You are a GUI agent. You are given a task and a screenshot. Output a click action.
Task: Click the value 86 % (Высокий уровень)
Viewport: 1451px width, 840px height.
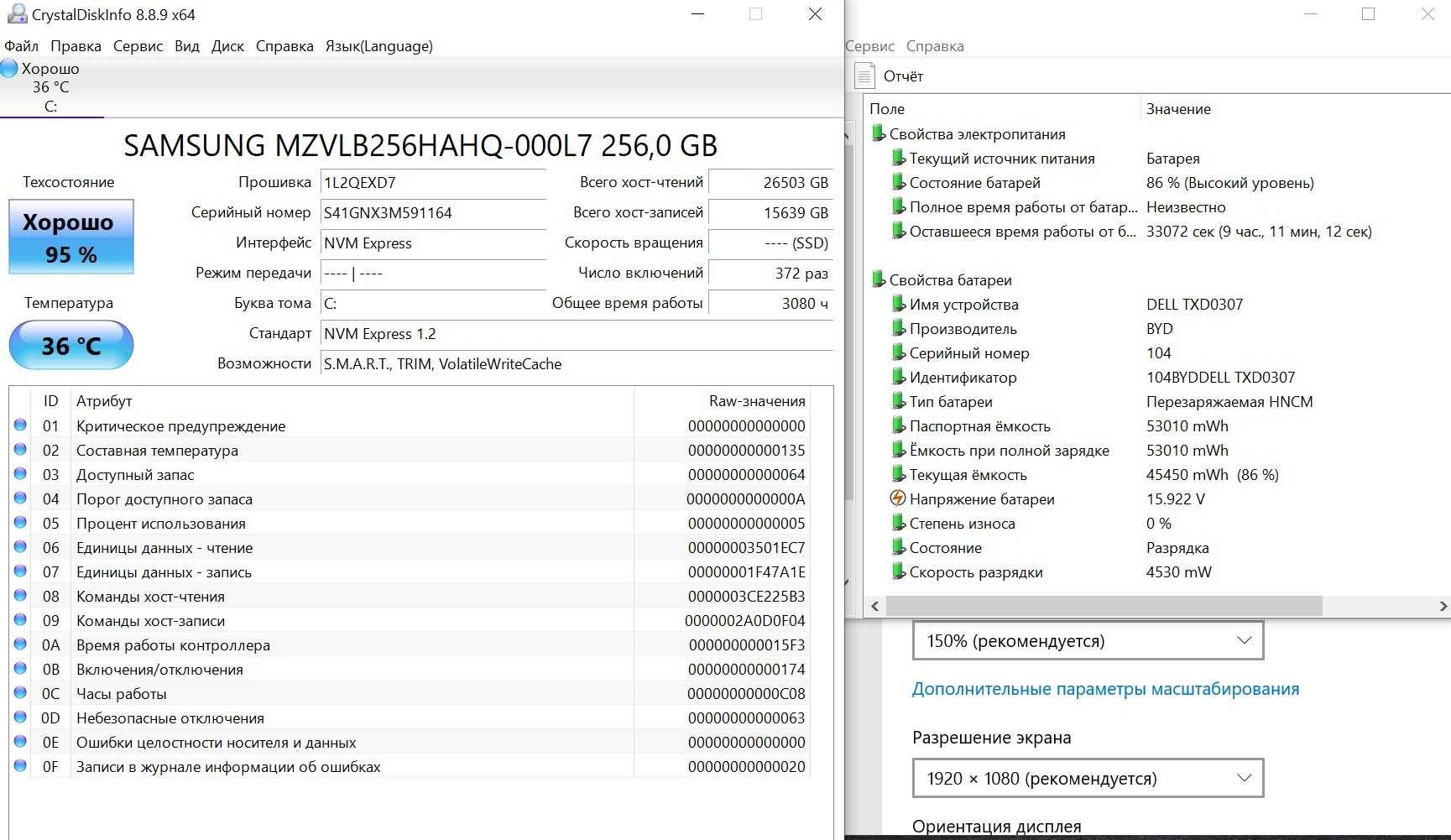[1230, 182]
